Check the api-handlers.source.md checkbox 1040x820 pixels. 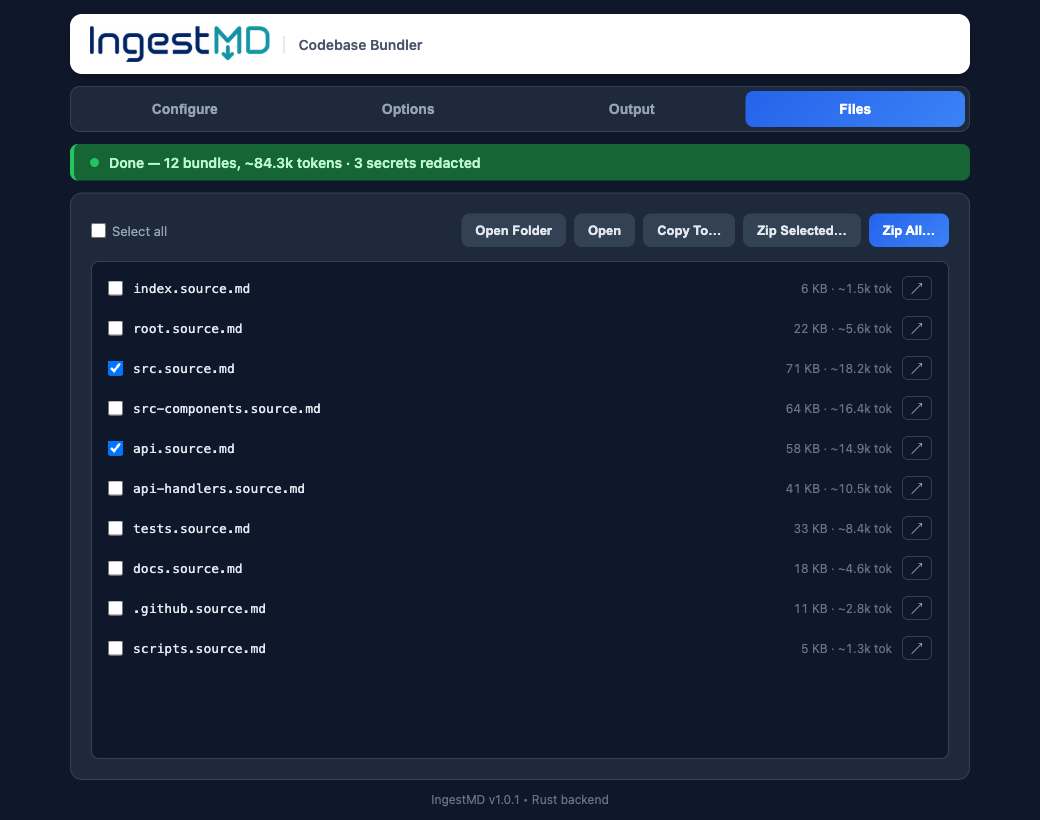tap(115, 488)
